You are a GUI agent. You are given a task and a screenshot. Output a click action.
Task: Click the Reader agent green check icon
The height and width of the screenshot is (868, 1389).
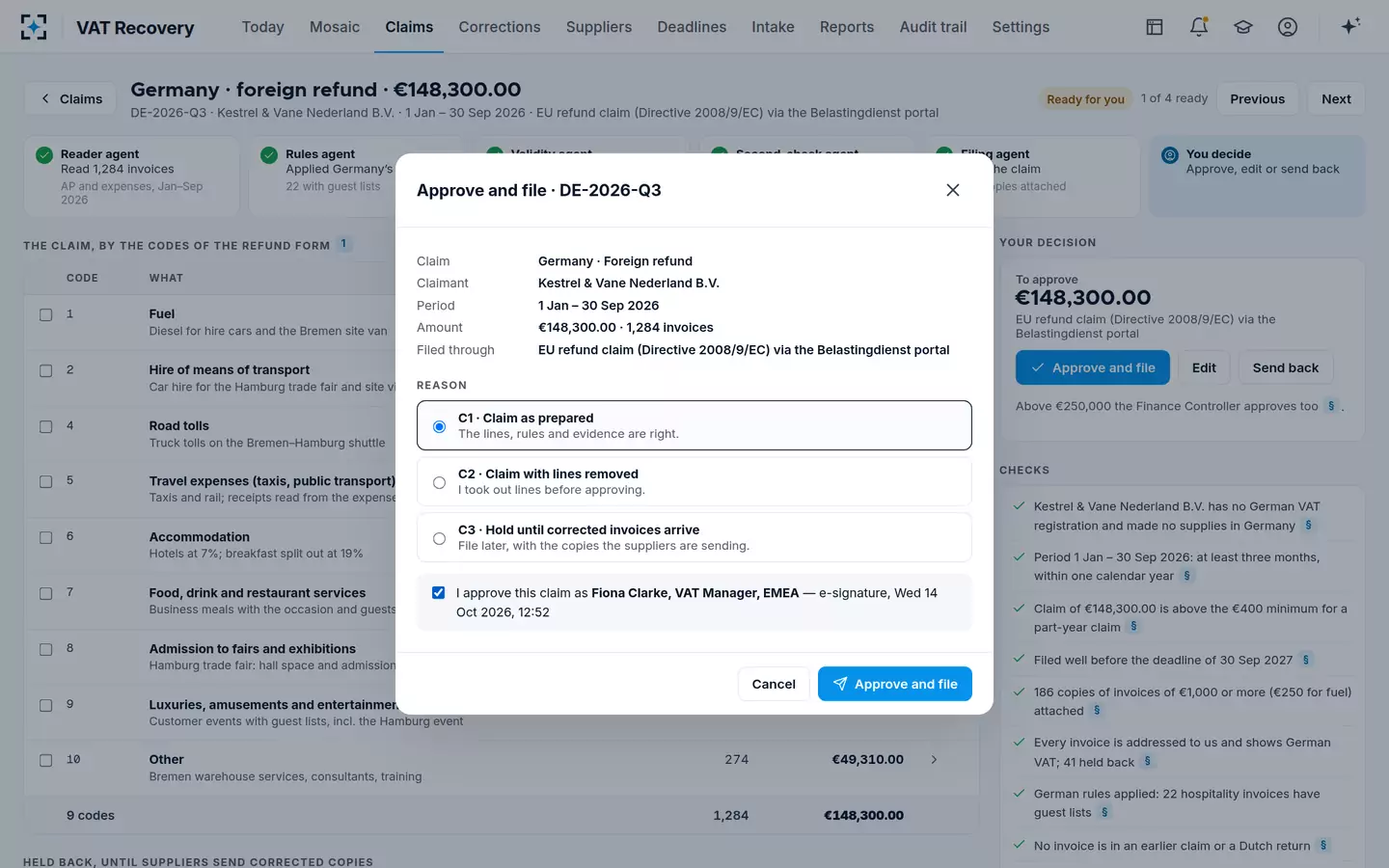44,155
